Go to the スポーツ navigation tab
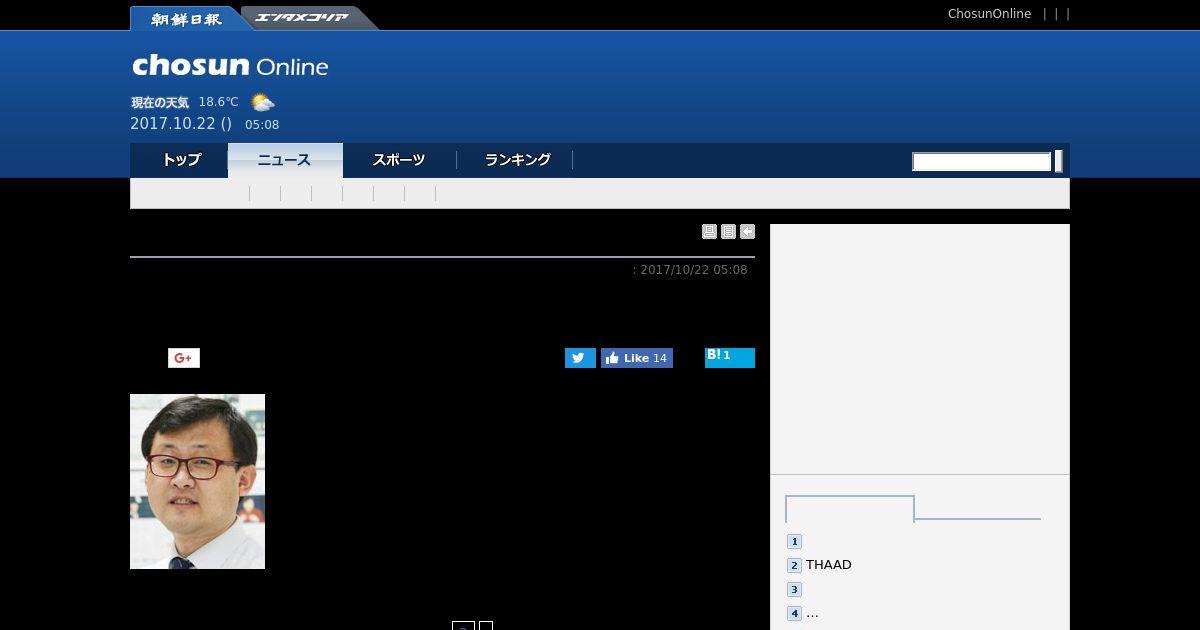This screenshot has height=630, width=1200. tap(399, 160)
